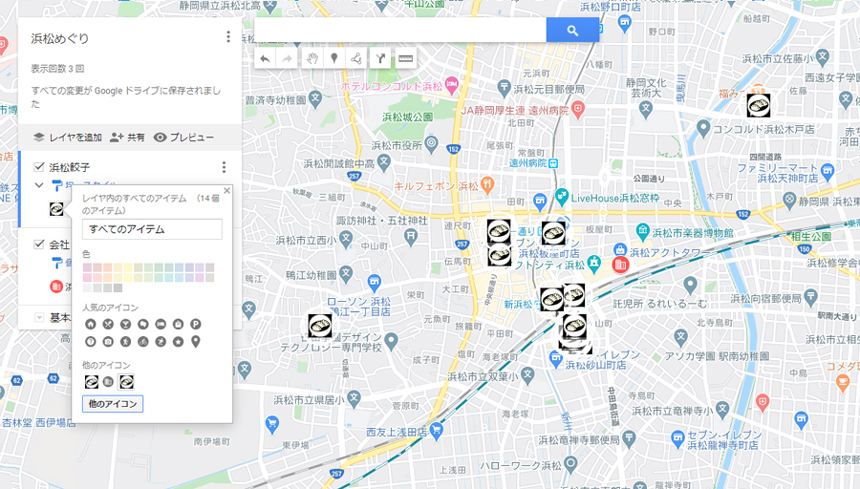This screenshot has height=489, width=860.
Task: Choose the cocktail glass icon
Action: [x=126, y=324]
